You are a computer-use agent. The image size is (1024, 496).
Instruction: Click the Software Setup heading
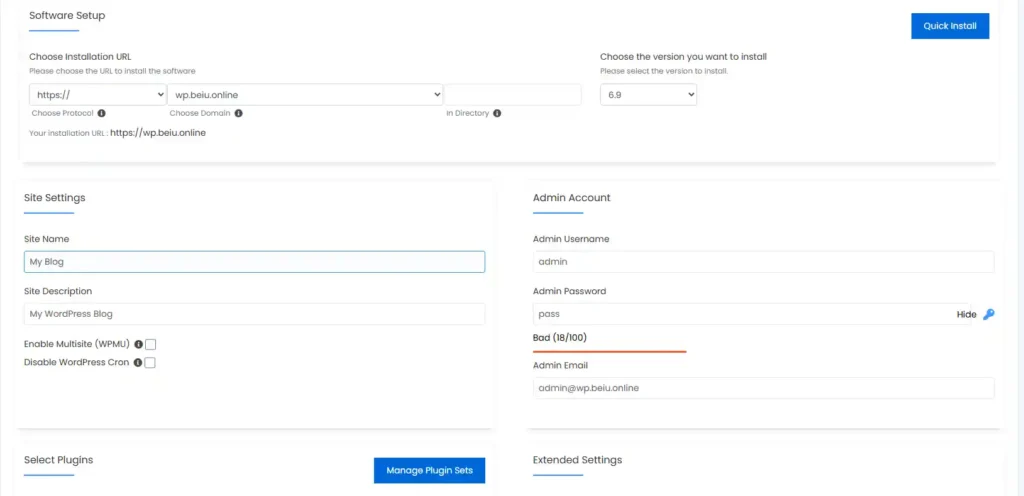(x=67, y=15)
